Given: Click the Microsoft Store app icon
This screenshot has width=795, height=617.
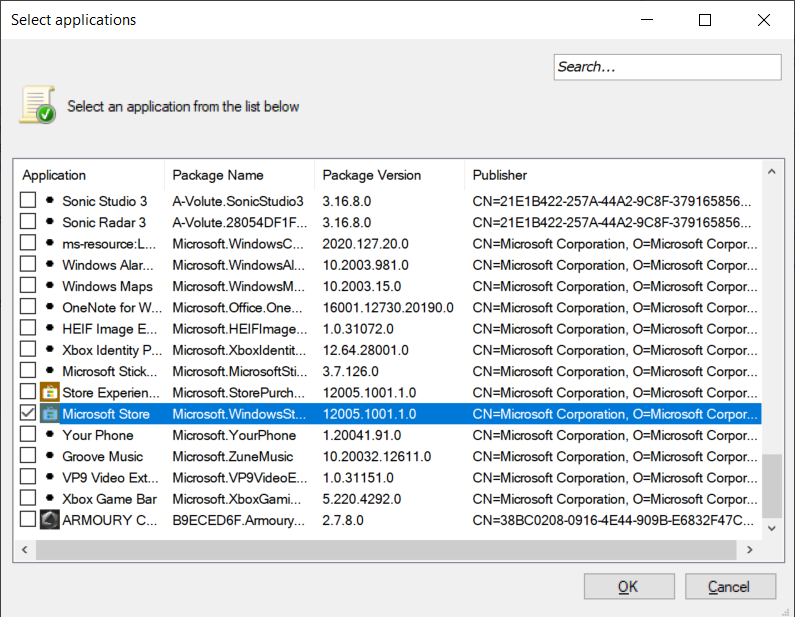Looking at the screenshot, I should pyautogui.click(x=49, y=414).
